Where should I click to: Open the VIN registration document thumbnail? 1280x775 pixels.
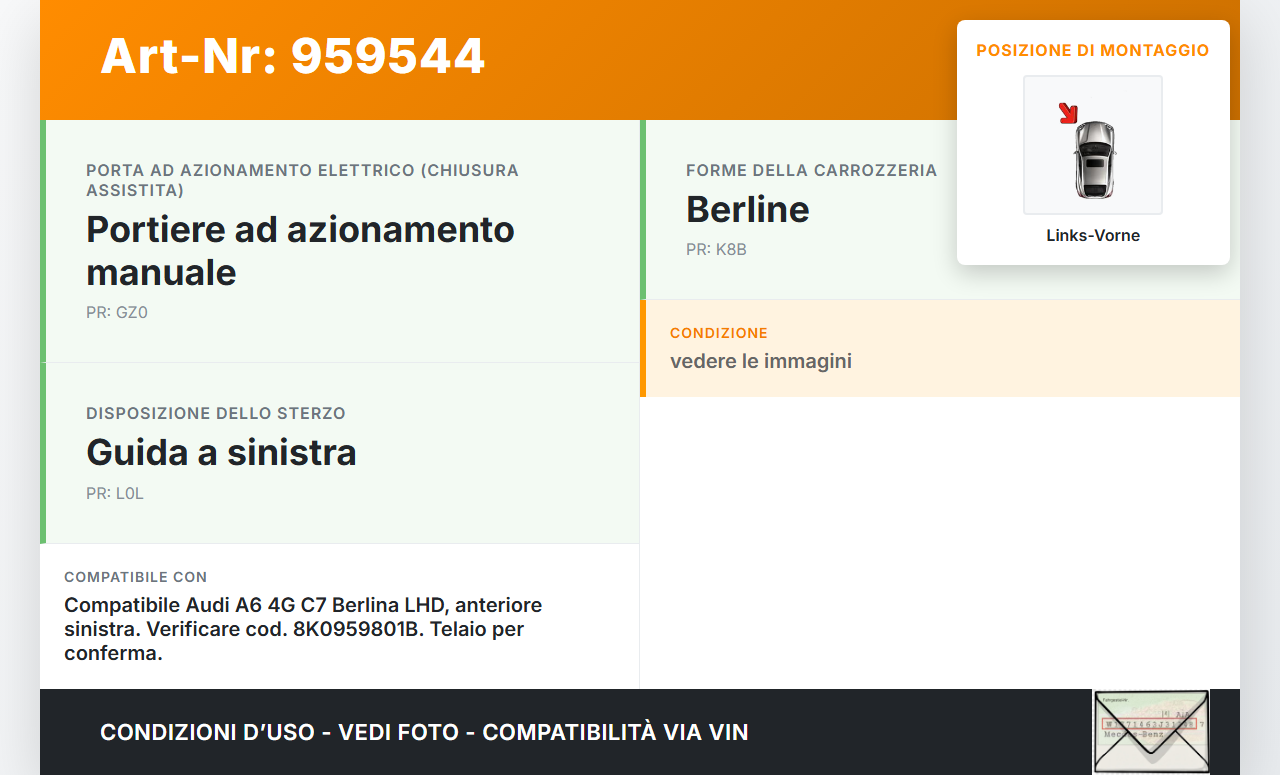point(1151,732)
